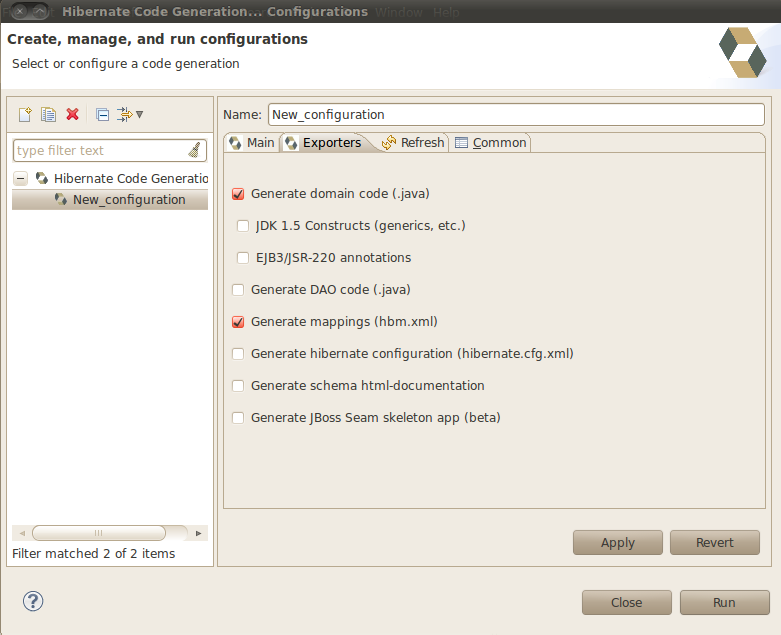Create a new launch configuration
781x635 pixels.
point(25,115)
